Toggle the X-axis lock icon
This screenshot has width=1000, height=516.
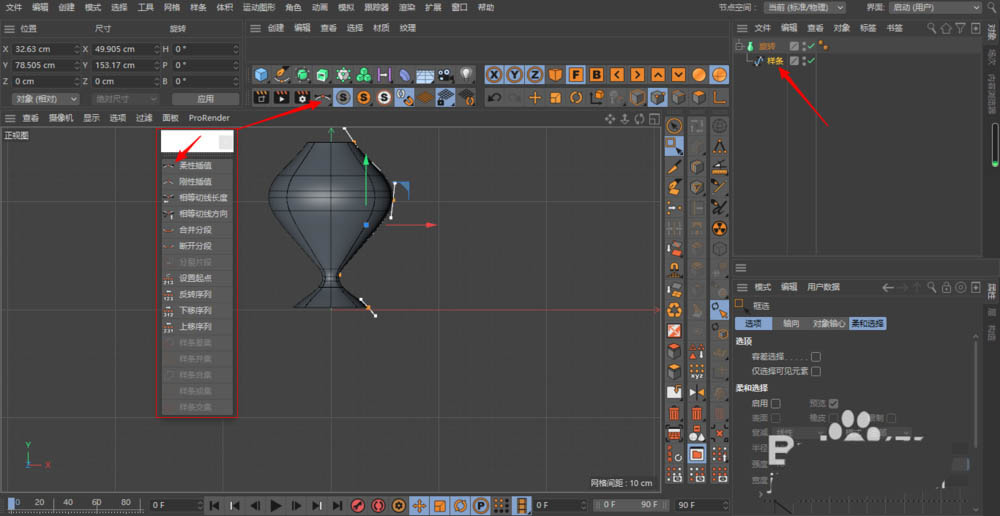coord(493,75)
